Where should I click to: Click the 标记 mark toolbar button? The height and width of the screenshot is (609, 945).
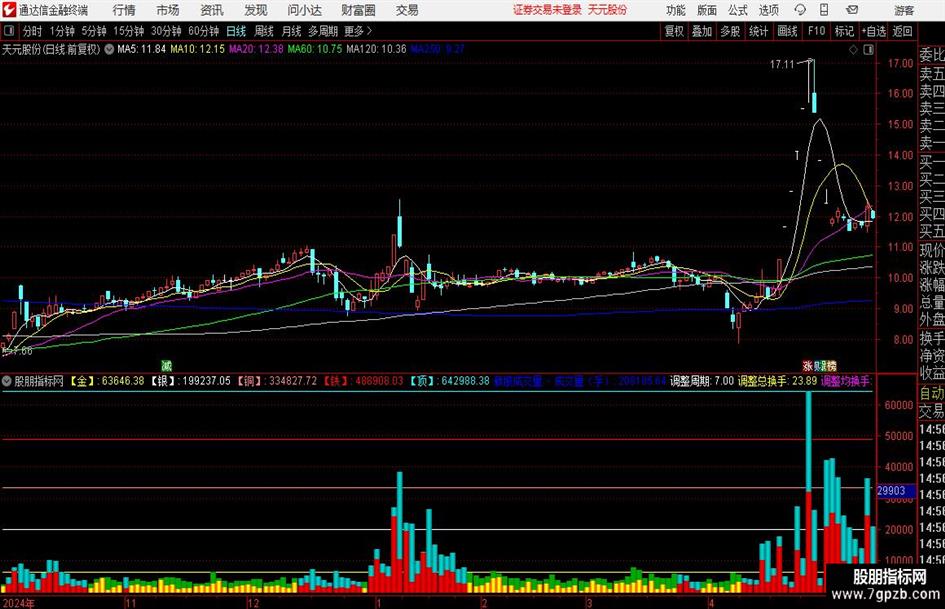pyautogui.click(x=844, y=31)
